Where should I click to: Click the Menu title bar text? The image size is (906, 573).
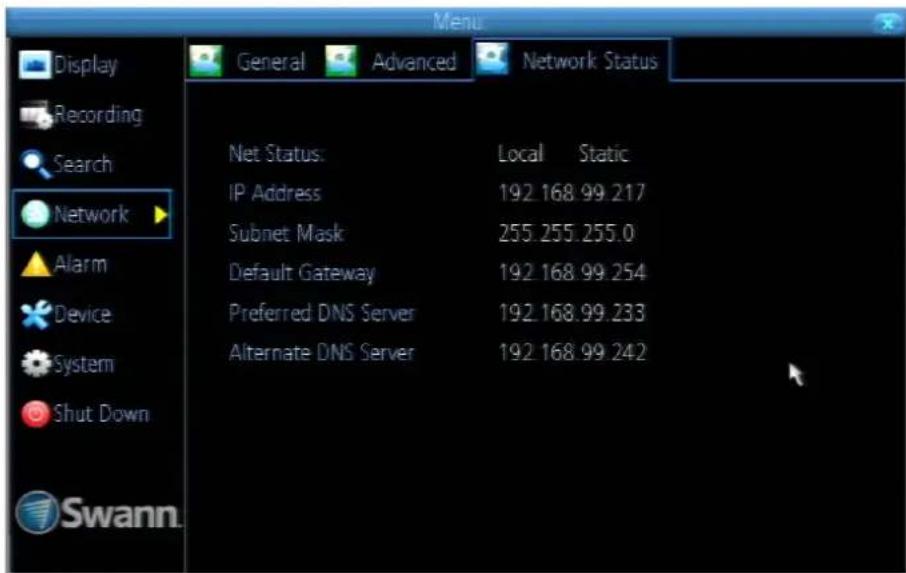click(x=458, y=22)
